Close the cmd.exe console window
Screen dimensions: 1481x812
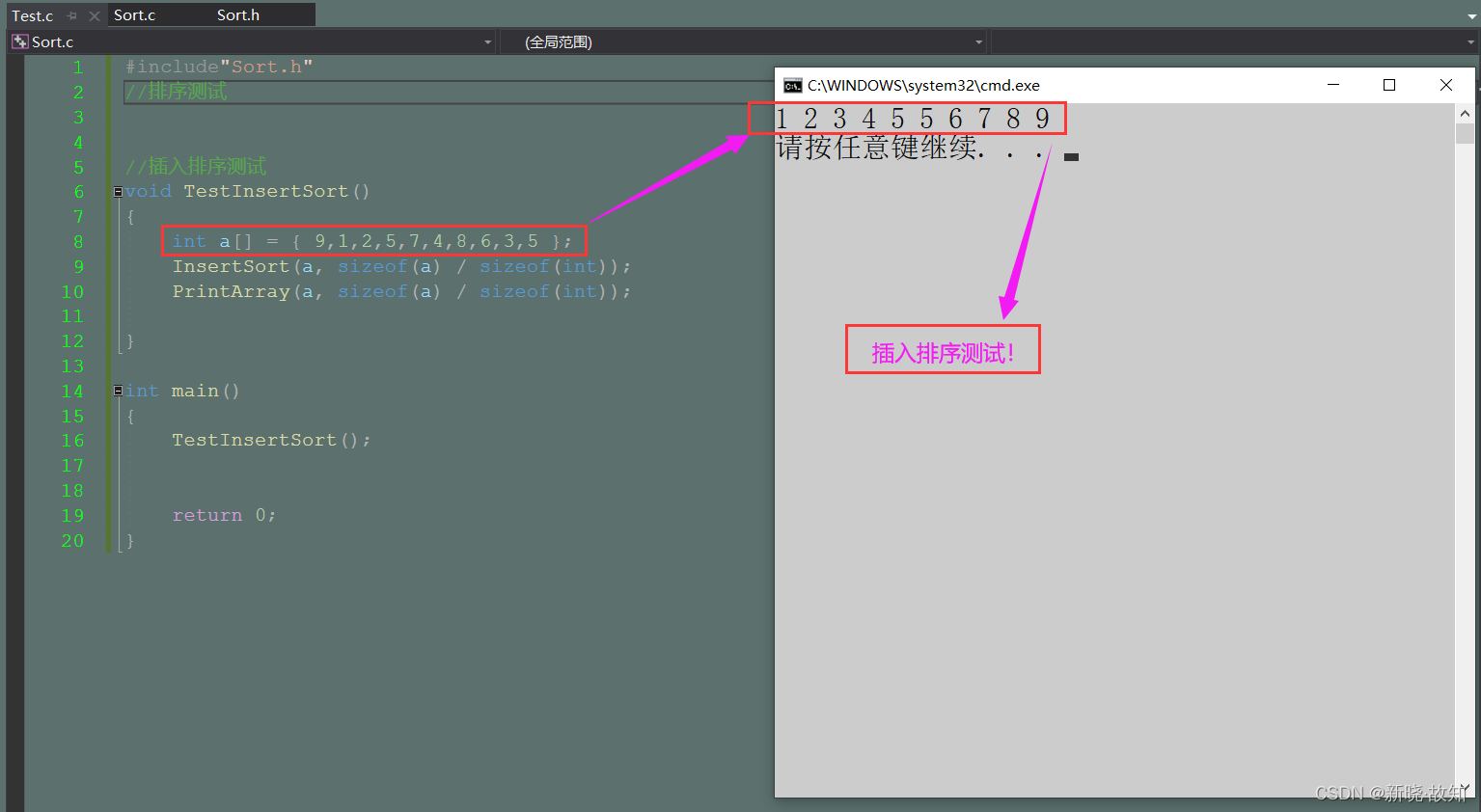(1446, 85)
